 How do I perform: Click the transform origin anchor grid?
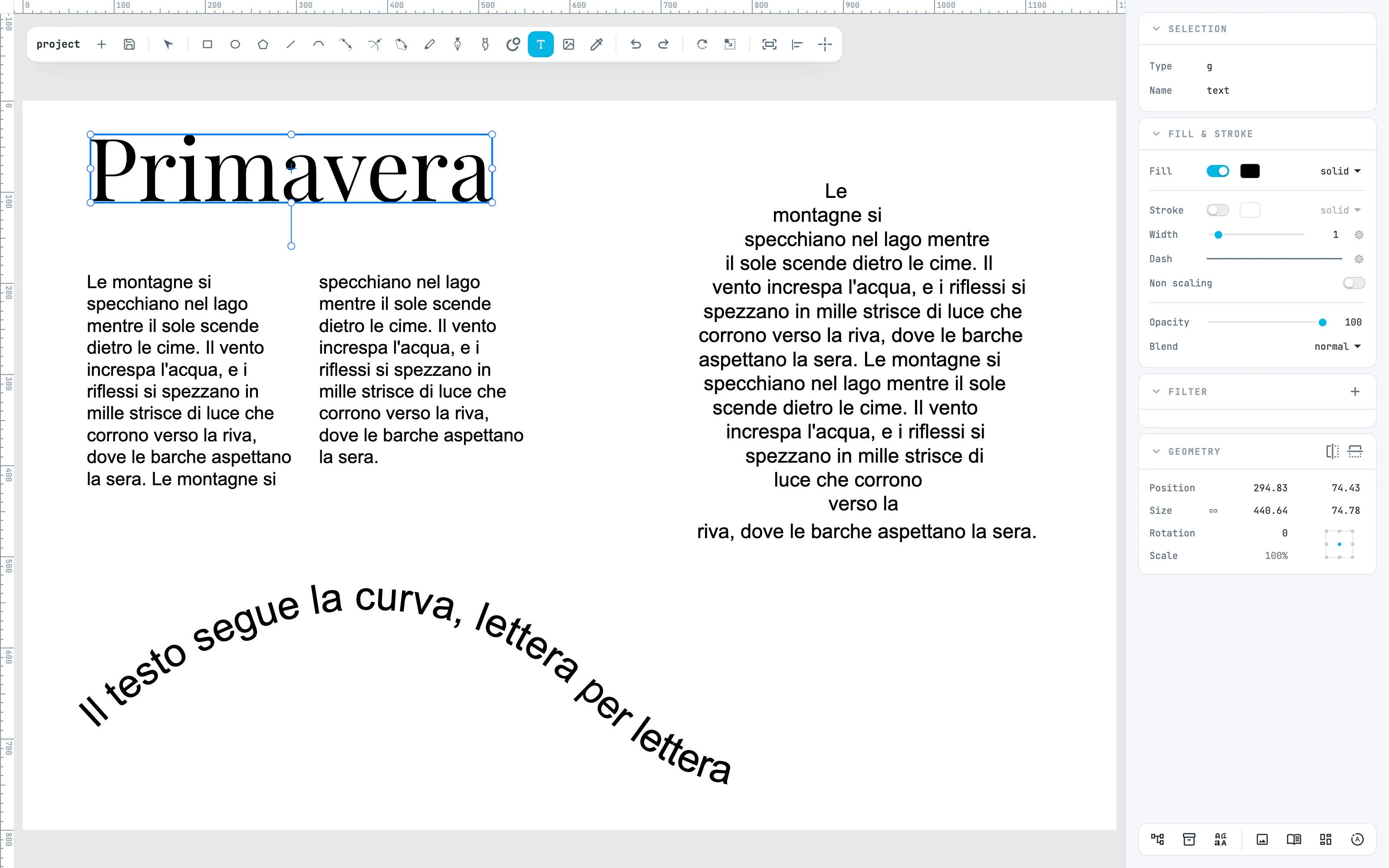click(1339, 544)
